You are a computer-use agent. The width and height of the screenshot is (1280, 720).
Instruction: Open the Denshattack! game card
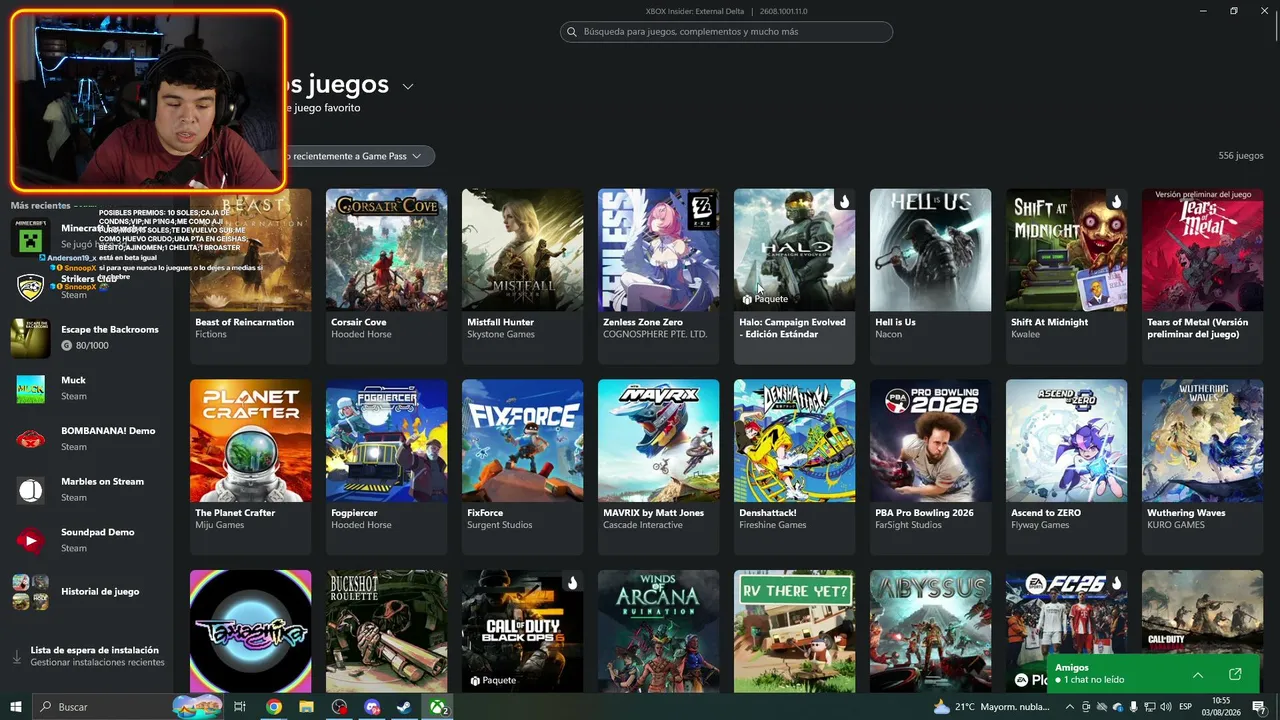point(794,467)
